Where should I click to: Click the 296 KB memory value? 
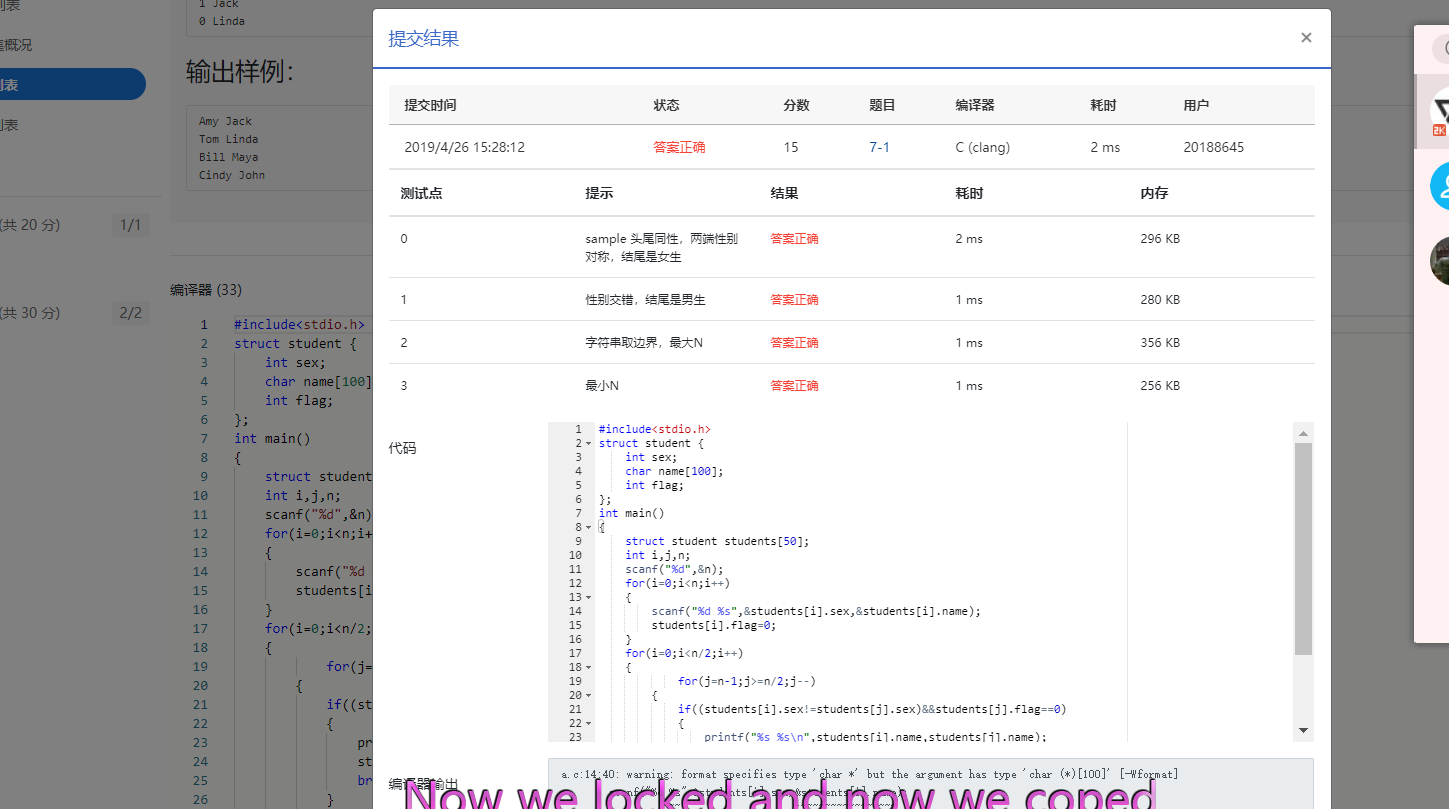pyautogui.click(x=1160, y=239)
